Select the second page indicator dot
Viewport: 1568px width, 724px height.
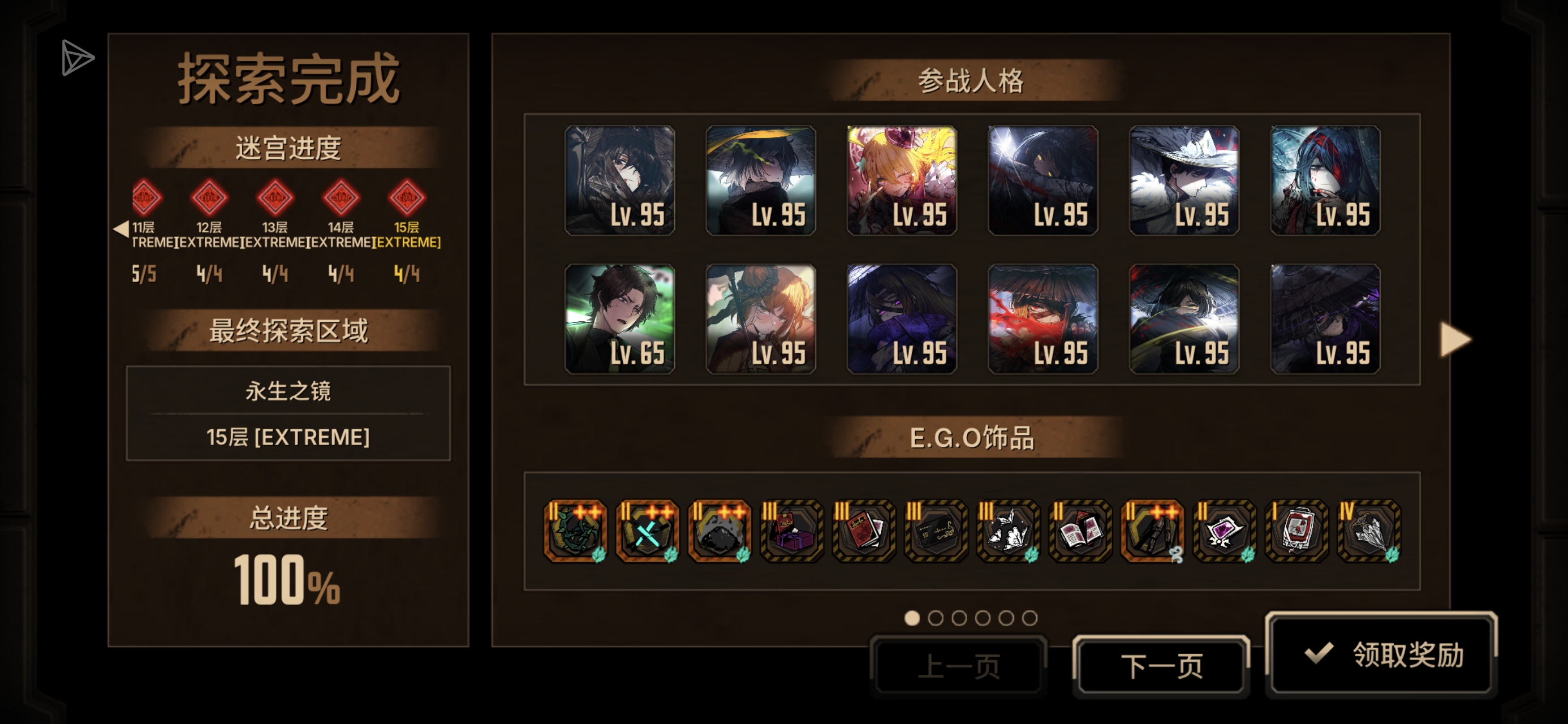pos(936,618)
